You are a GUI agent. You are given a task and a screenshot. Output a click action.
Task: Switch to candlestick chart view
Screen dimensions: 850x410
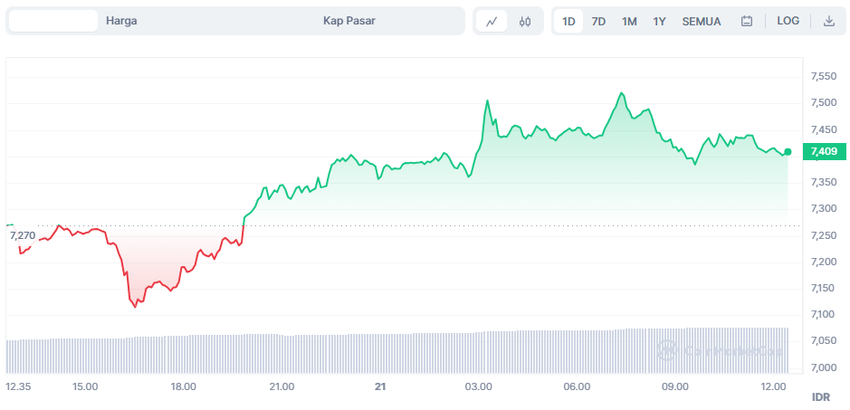point(525,21)
